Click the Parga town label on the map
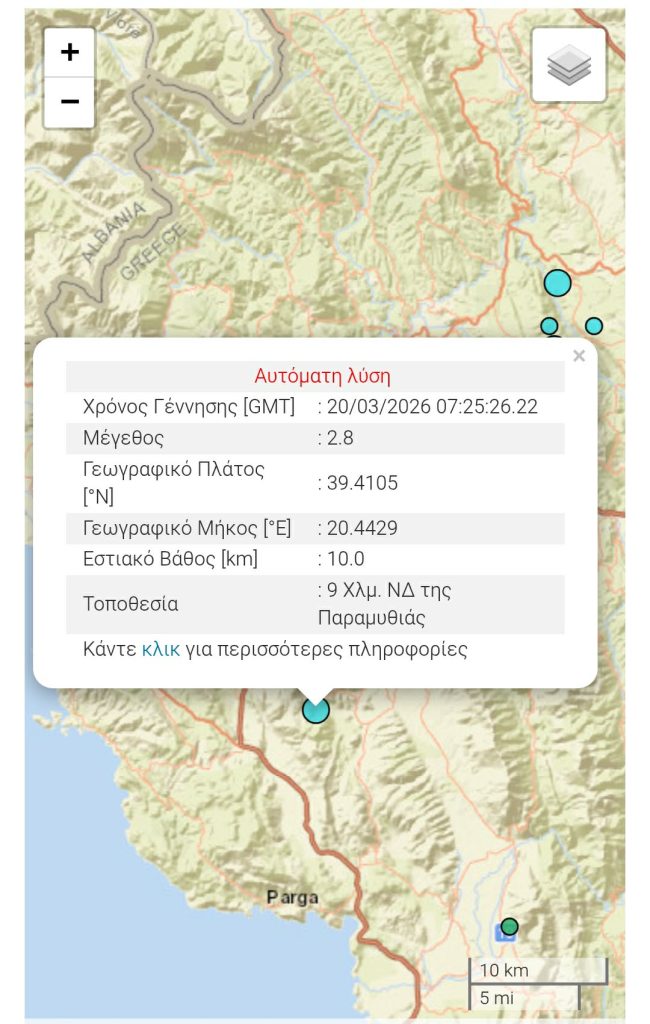Viewport: 650px width, 1024px height. coord(292,897)
